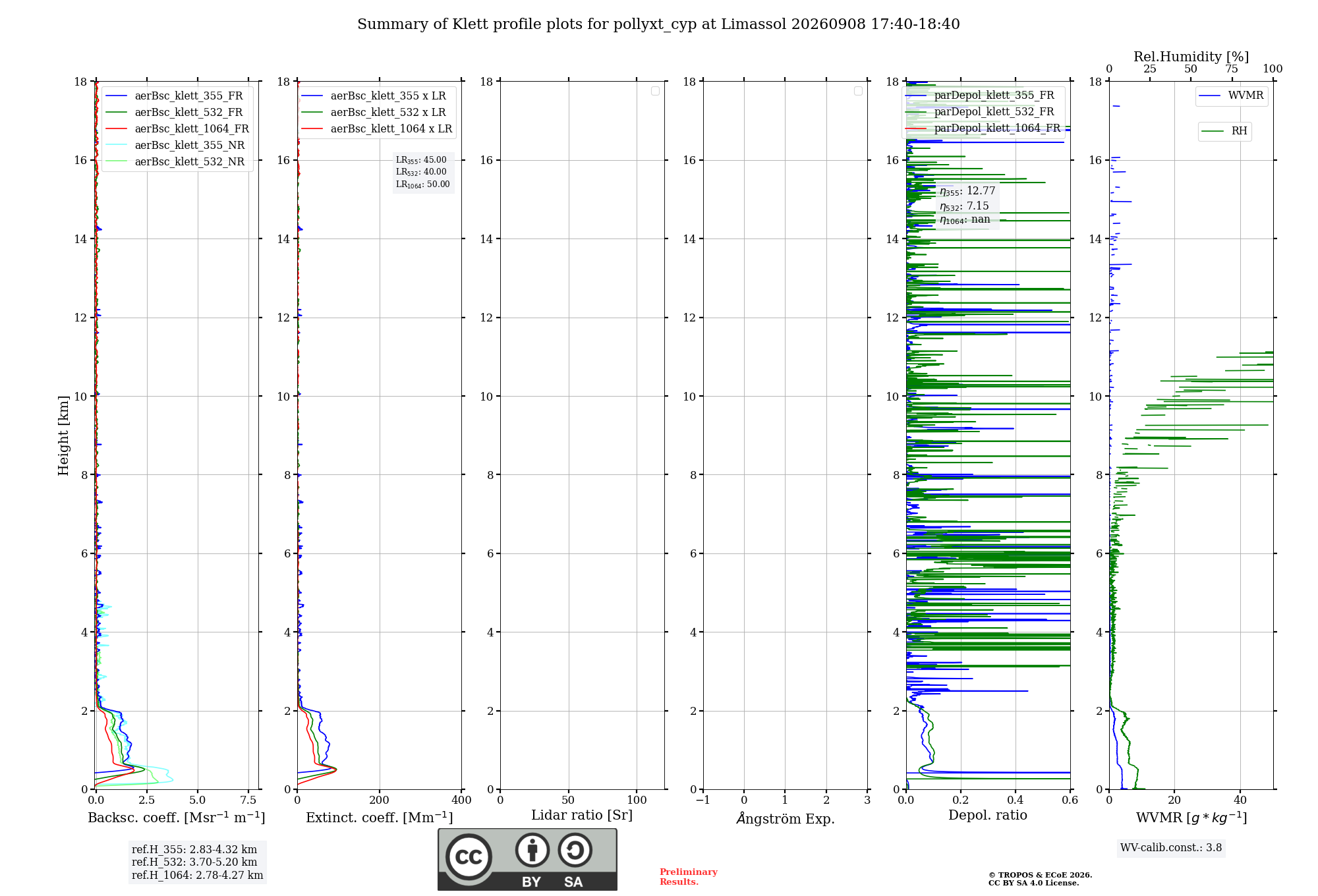Click the Lidar ratio [Sr] axis label
The height and width of the screenshot is (896, 1318).
coord(582,816)
